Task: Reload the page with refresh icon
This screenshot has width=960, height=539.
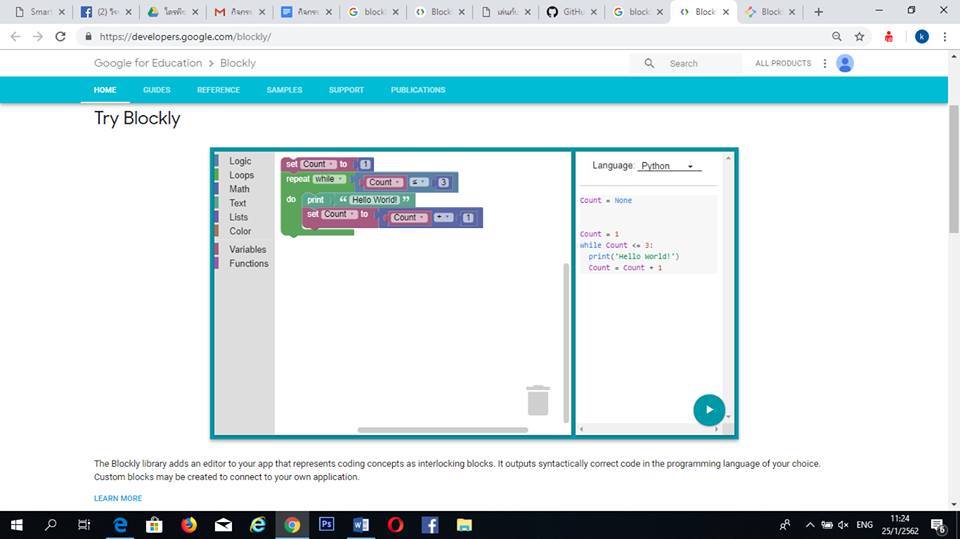Action: pyautogui.click(x=60, y=37)
